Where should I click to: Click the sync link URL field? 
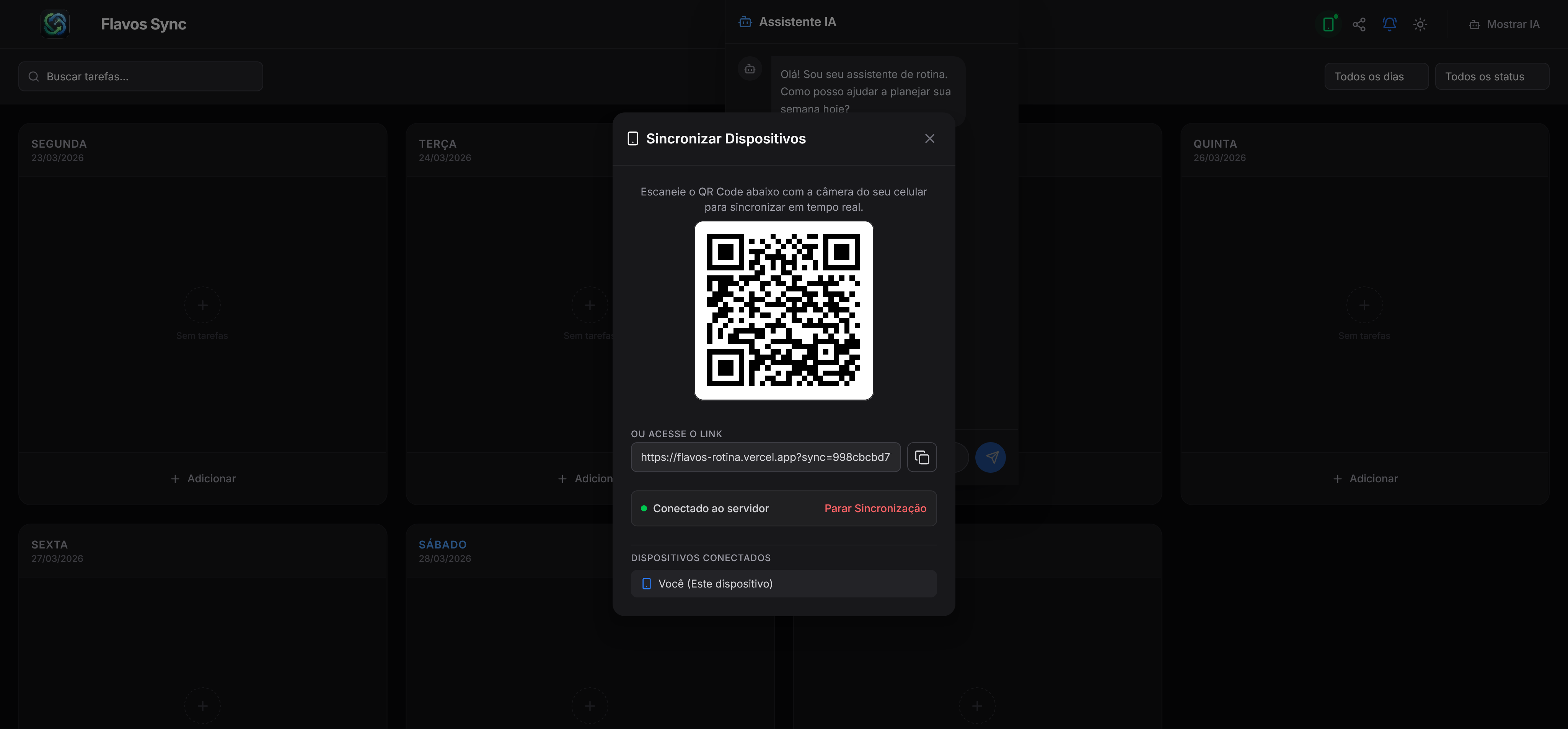(765, 457)
